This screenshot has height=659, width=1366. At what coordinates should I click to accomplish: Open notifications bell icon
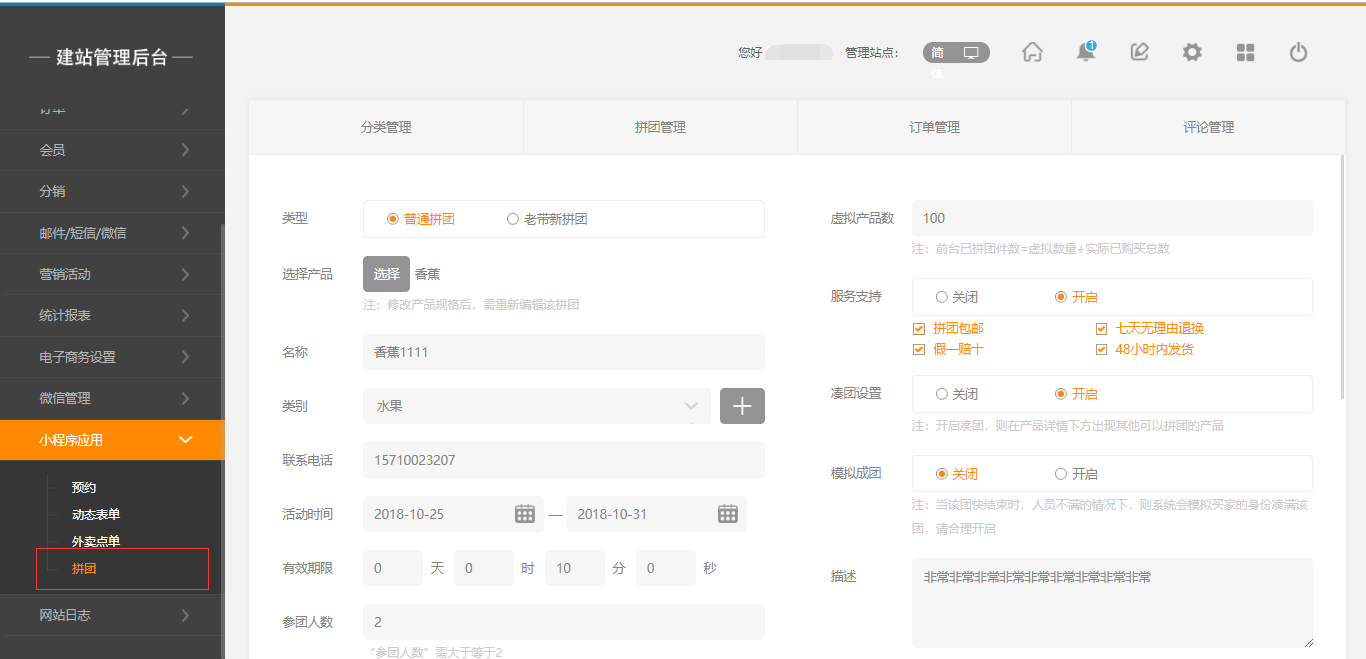pos(1085,53)
